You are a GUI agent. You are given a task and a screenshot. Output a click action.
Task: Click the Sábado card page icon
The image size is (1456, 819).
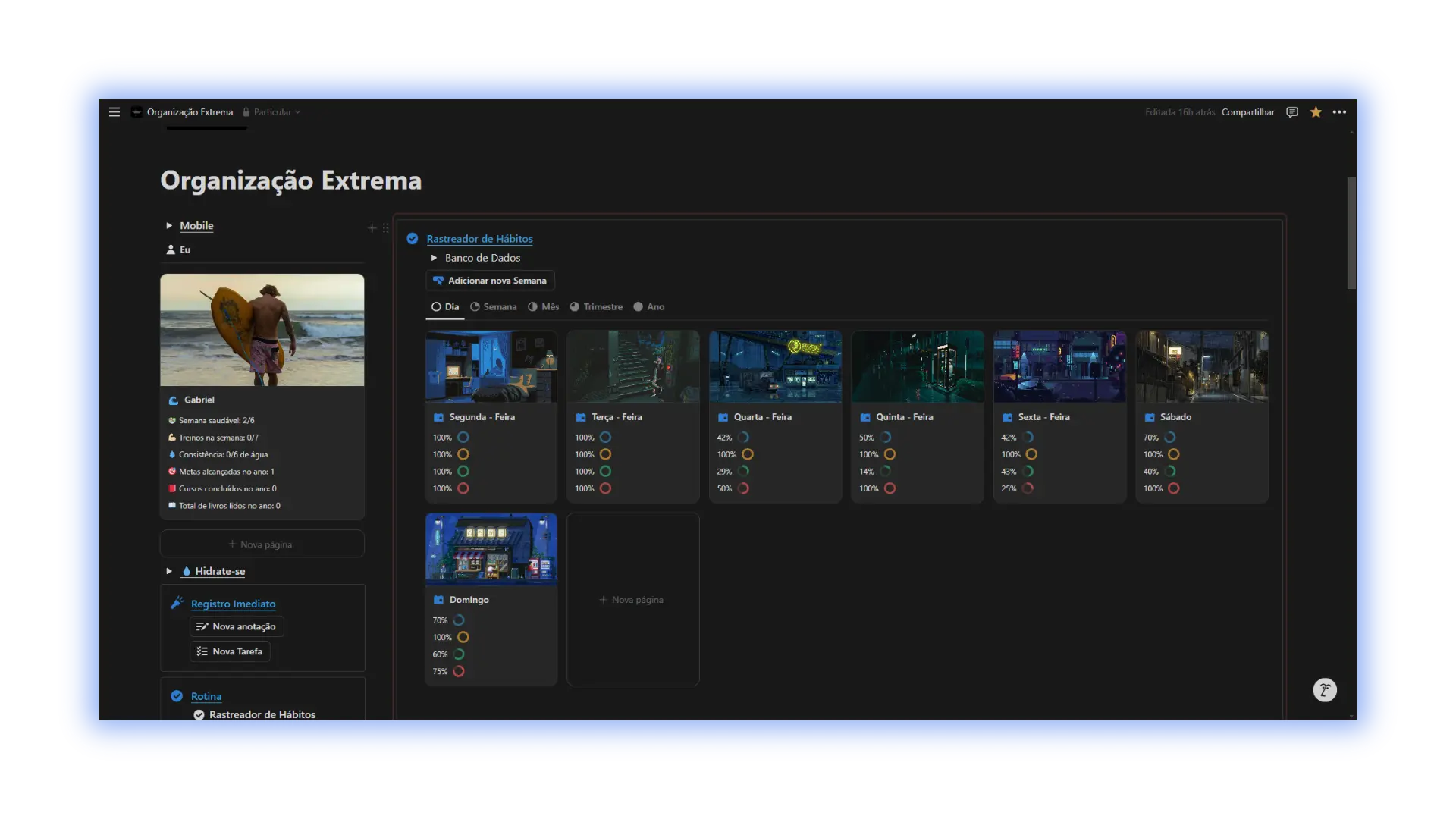pos(1150,417)
